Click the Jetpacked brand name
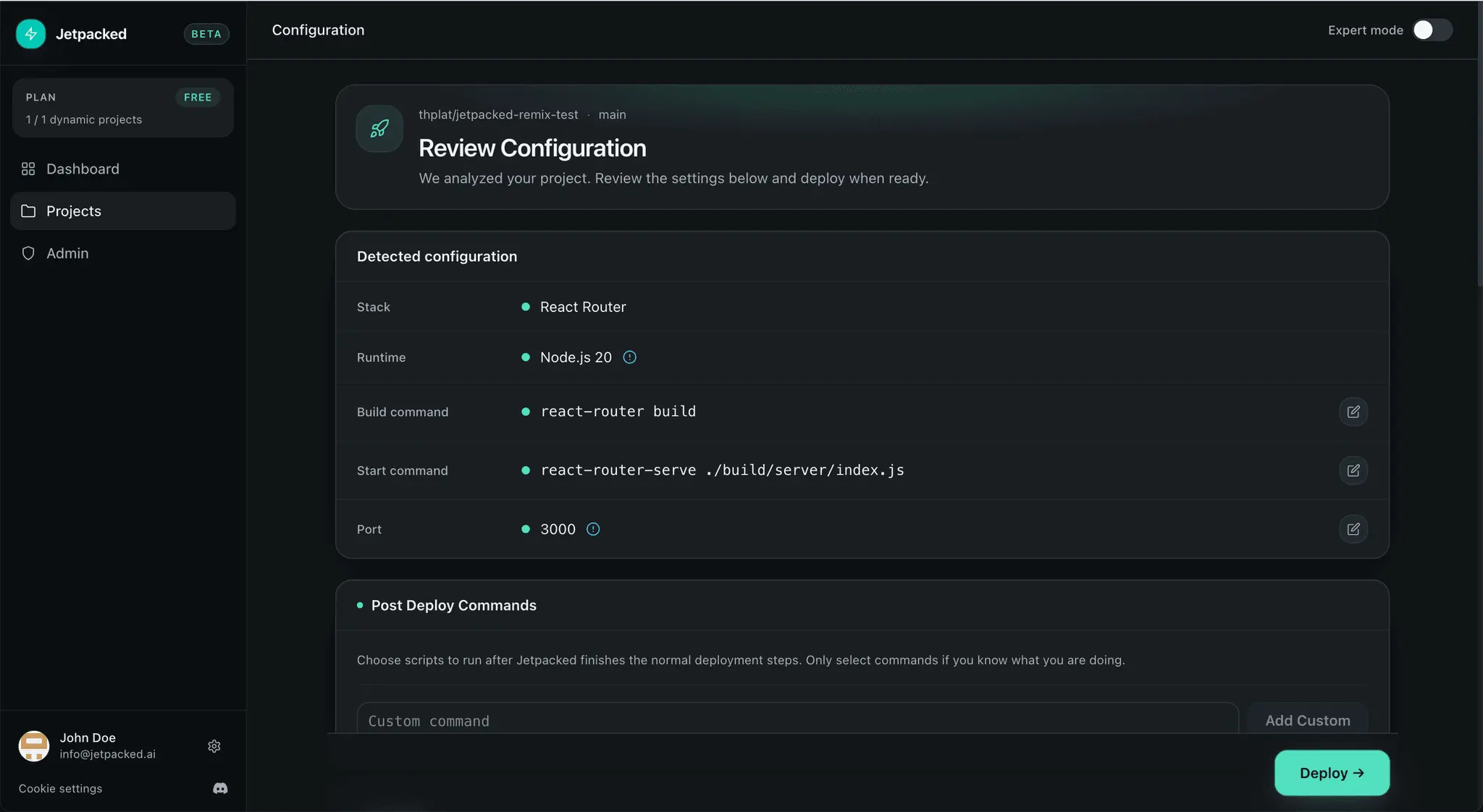Viewport: 1483px width, 812px height. [x=91, y=34]
